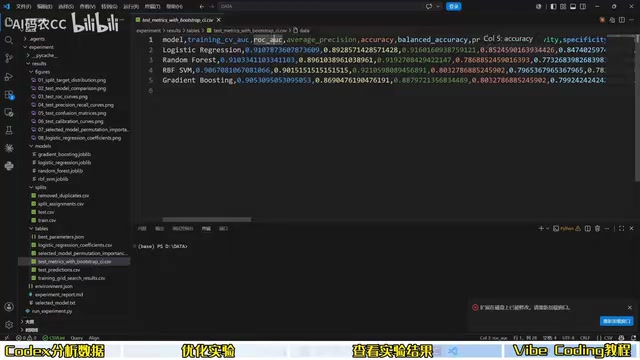Open best_parameters.json file
This screenshot has height=360, width=640.
(x=61, y=237)
